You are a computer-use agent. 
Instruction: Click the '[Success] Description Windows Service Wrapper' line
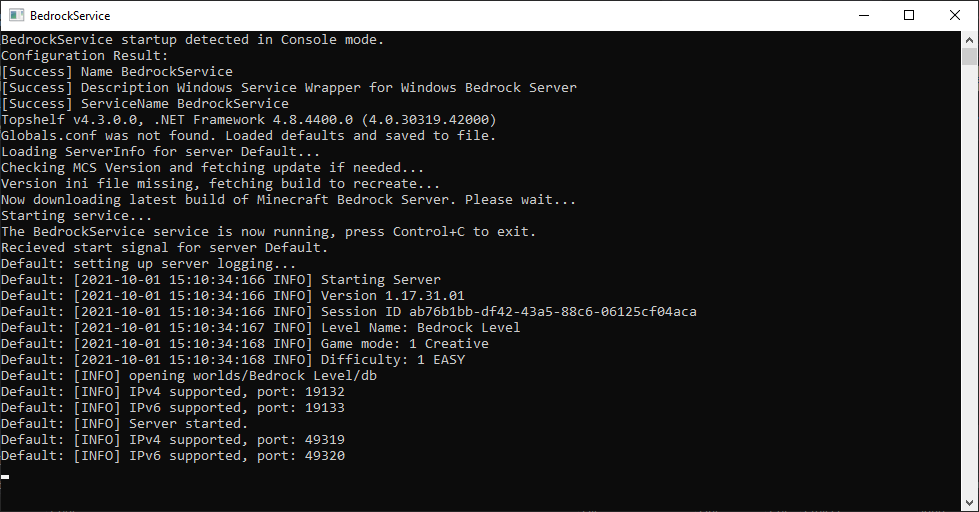(x=289, y=88)
